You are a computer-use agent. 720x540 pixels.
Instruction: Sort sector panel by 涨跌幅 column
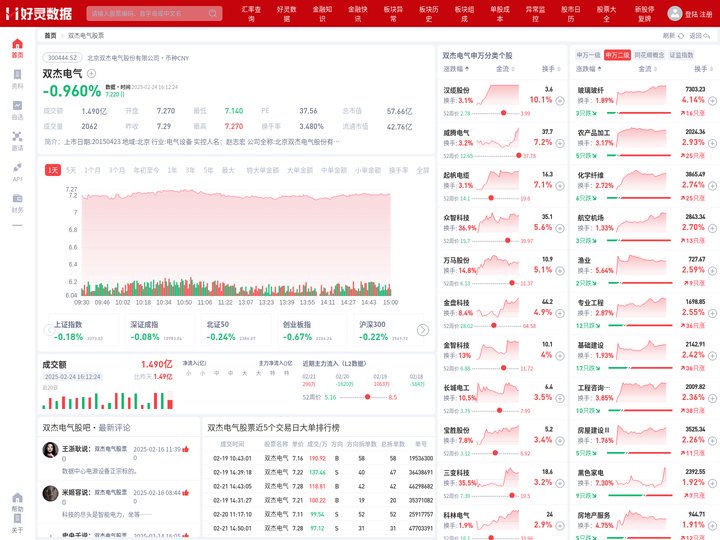[589, 69]
